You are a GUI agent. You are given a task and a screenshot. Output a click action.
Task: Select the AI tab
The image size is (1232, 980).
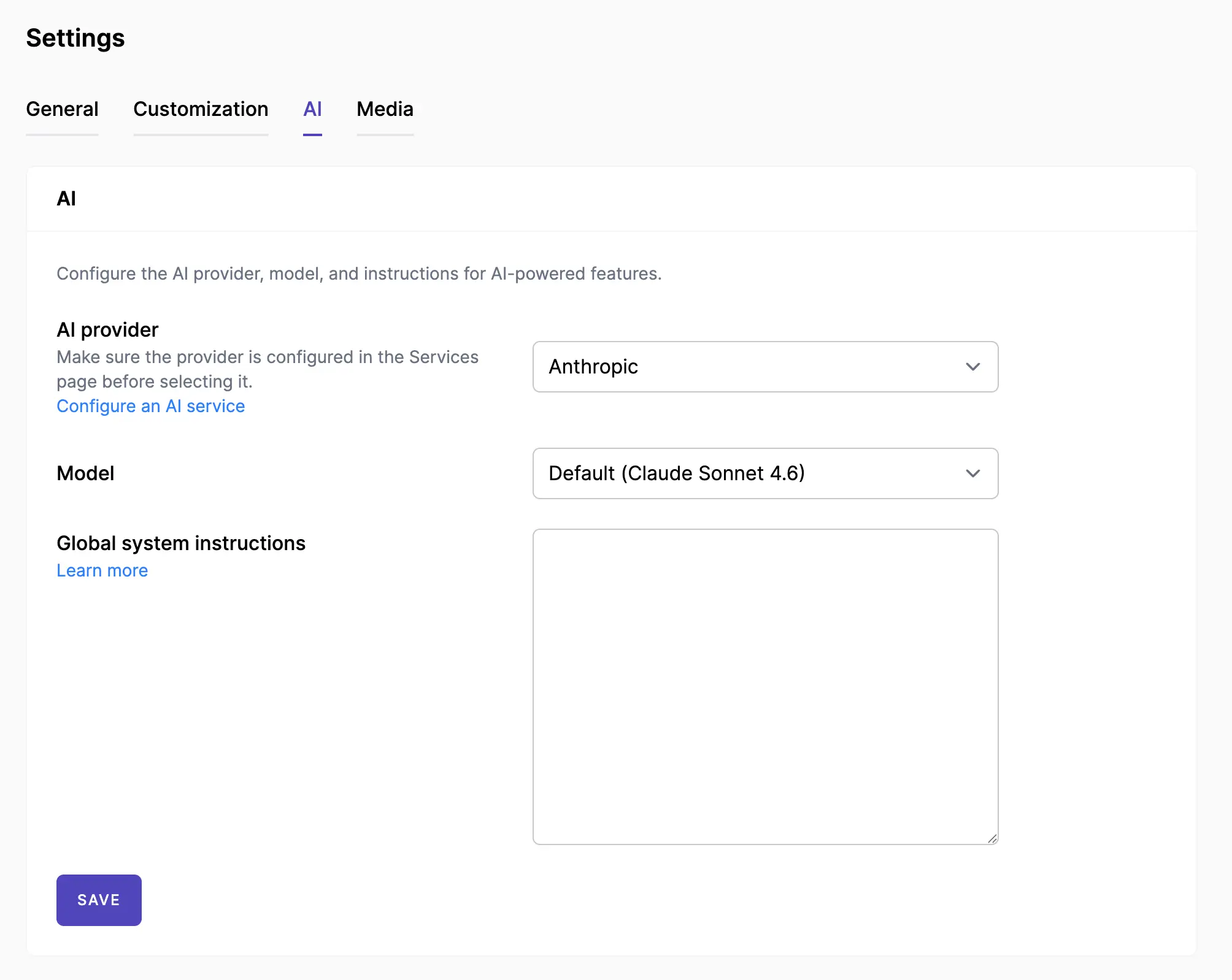312,109
